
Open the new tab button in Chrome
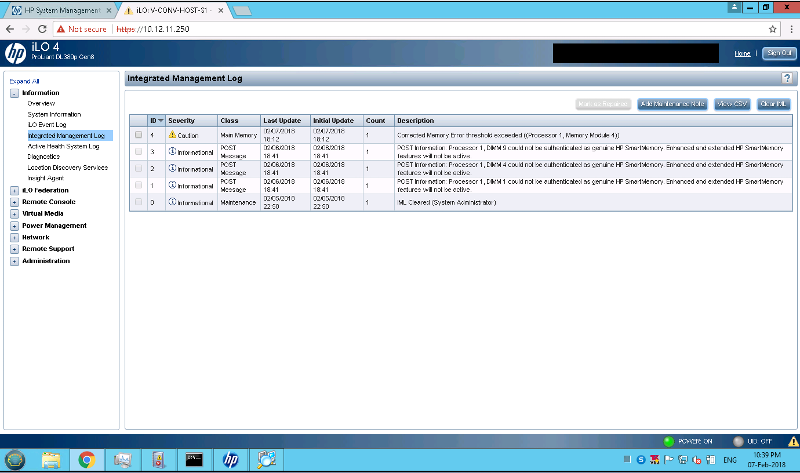(242, 10)
